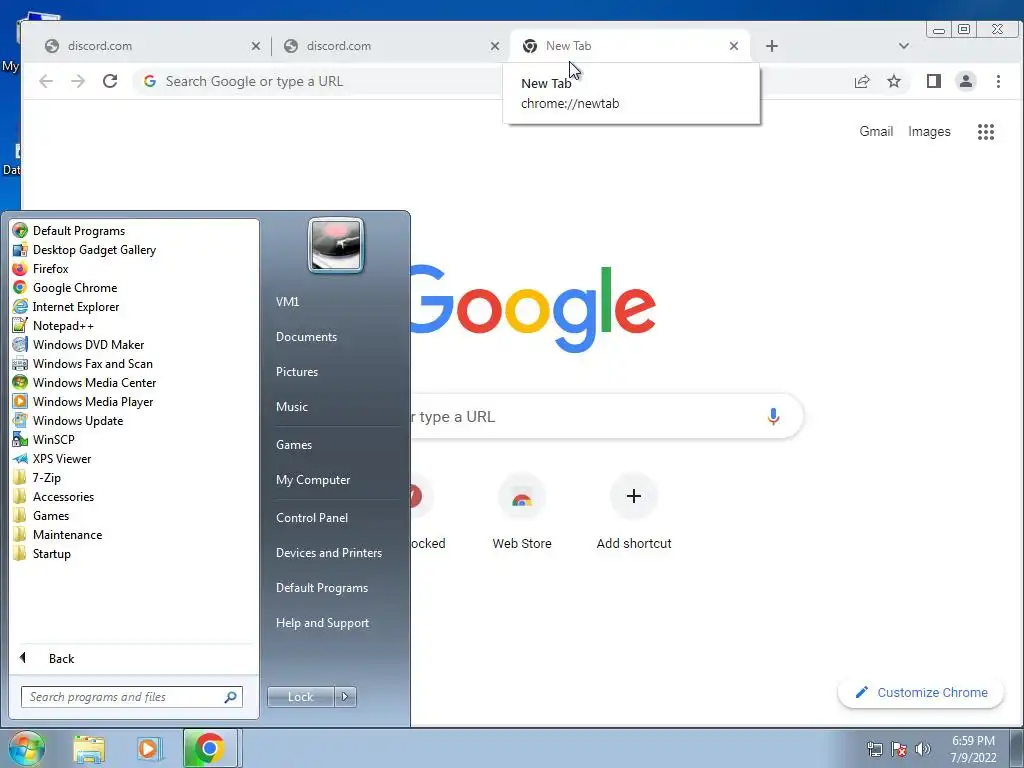
Task: Open the shutdown options arrow beside Lock
Action: (345, 697)
